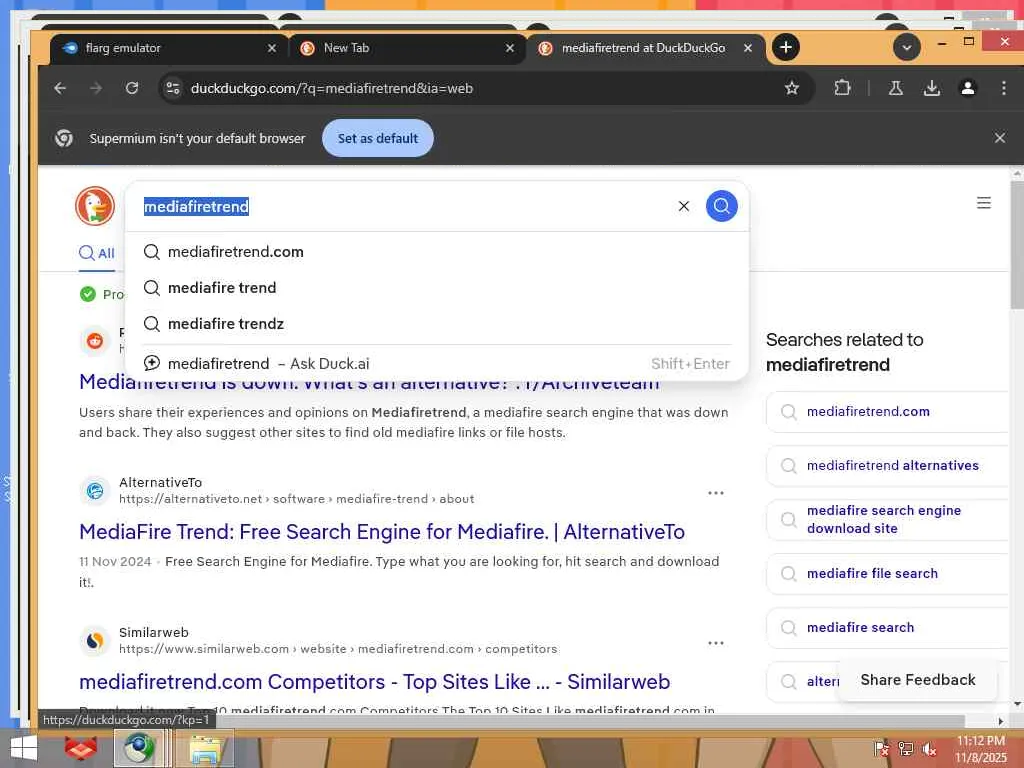Viewport: 1024px width, 768px height.
Task: Go back to the previous page
Action: (60, 88)
